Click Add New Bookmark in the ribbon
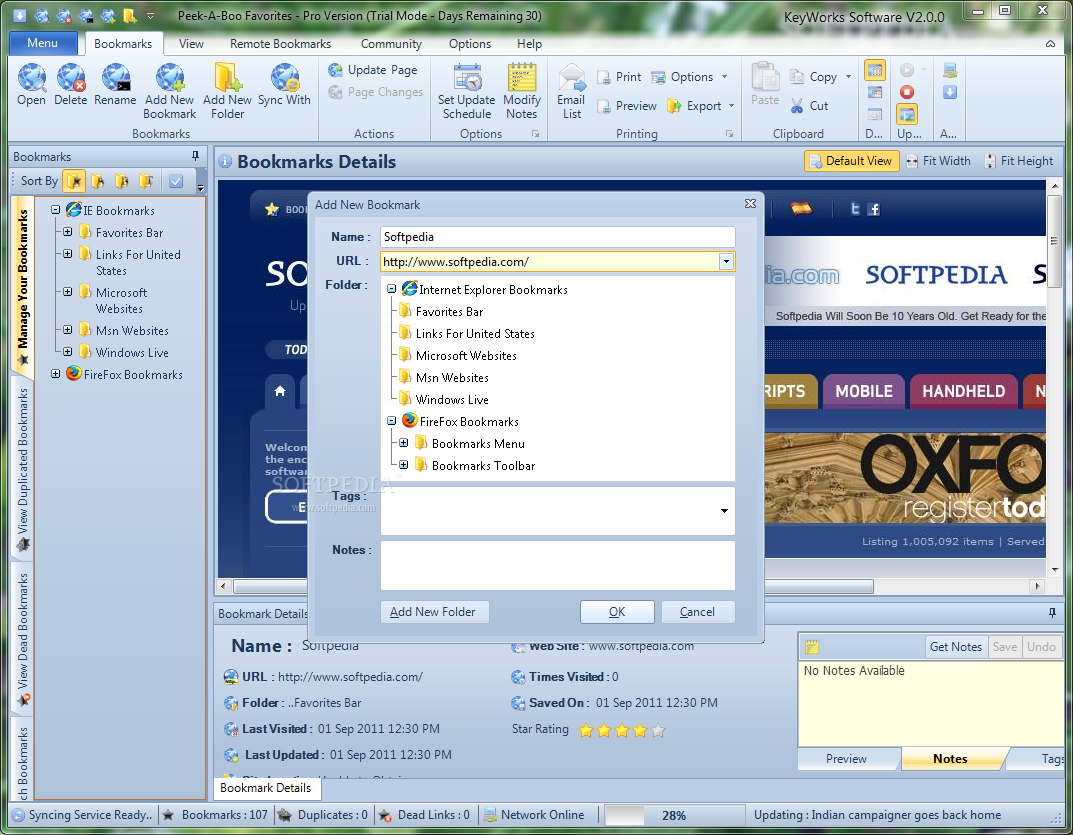This screenshot has width=1073, height=835. [170, 92]
